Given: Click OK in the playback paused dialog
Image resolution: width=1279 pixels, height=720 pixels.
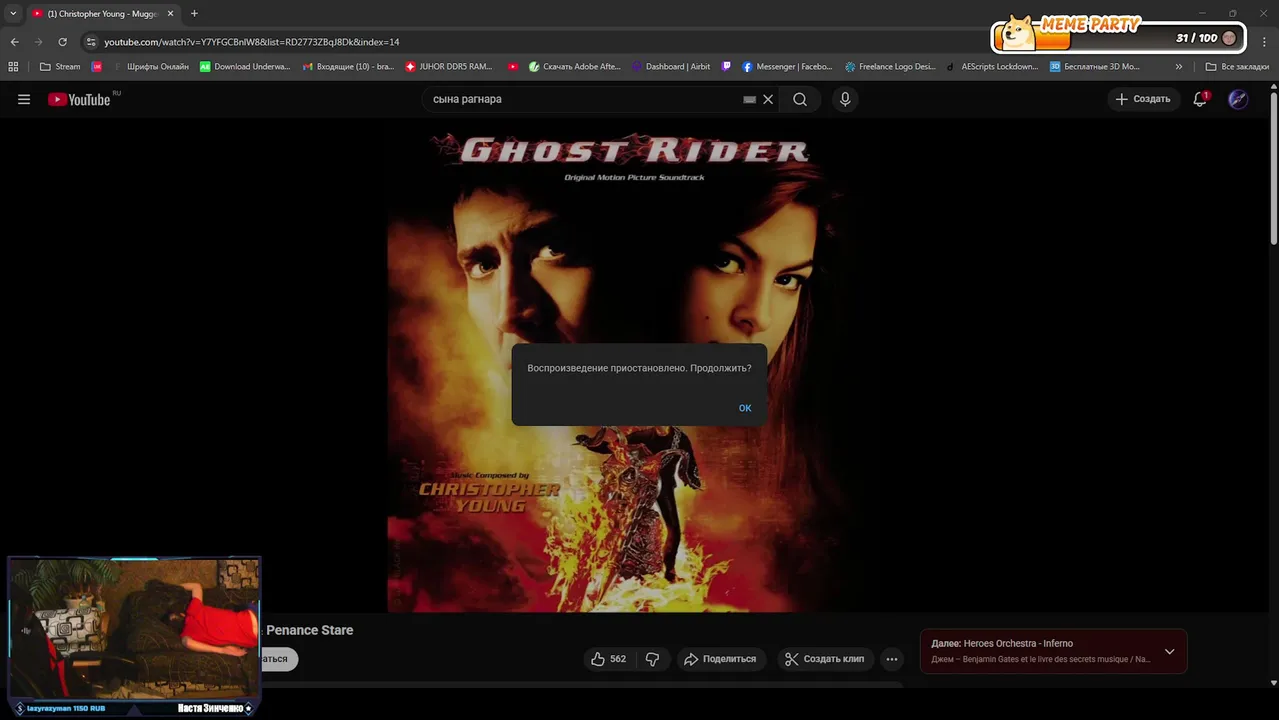Looking at the screenshot, I should (745, 408).
